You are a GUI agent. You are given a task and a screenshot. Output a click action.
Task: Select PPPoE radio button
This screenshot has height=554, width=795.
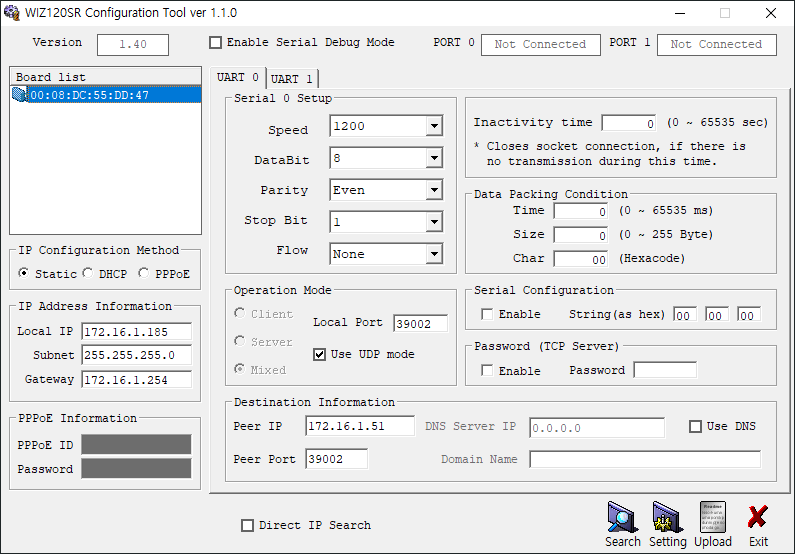143,273
